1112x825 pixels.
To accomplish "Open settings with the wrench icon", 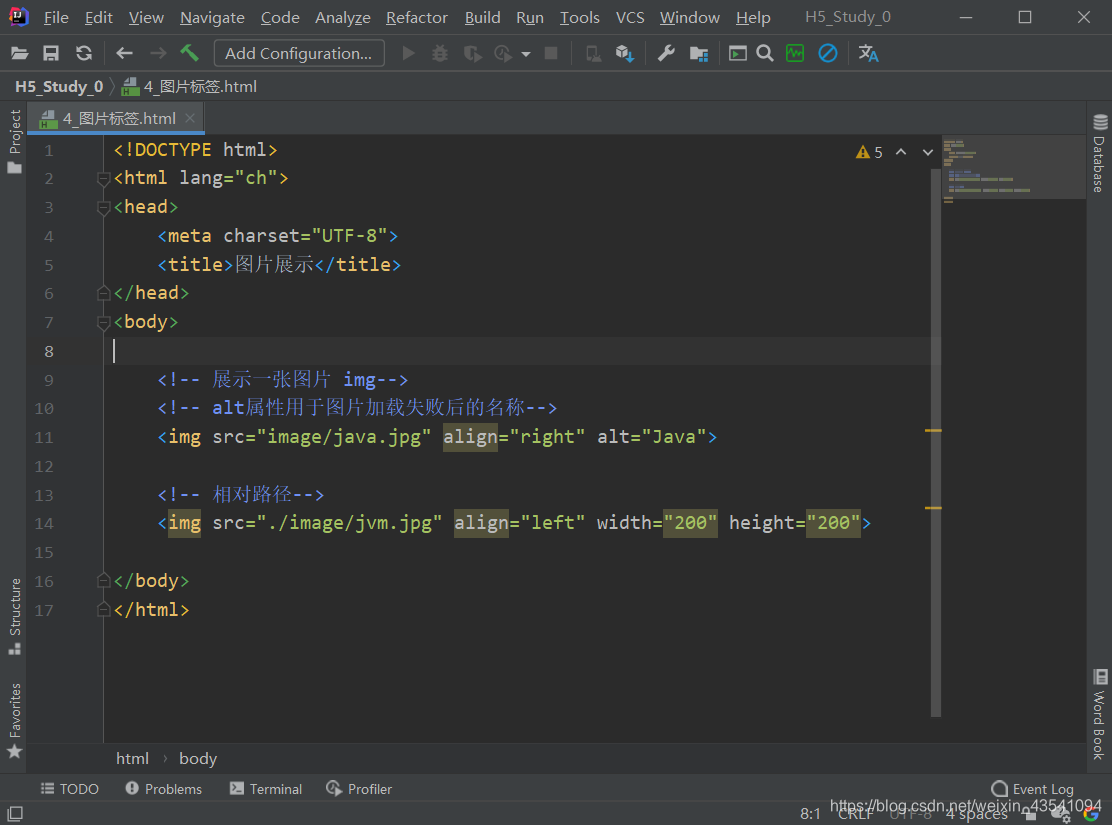I will click(x=666, y=53).
